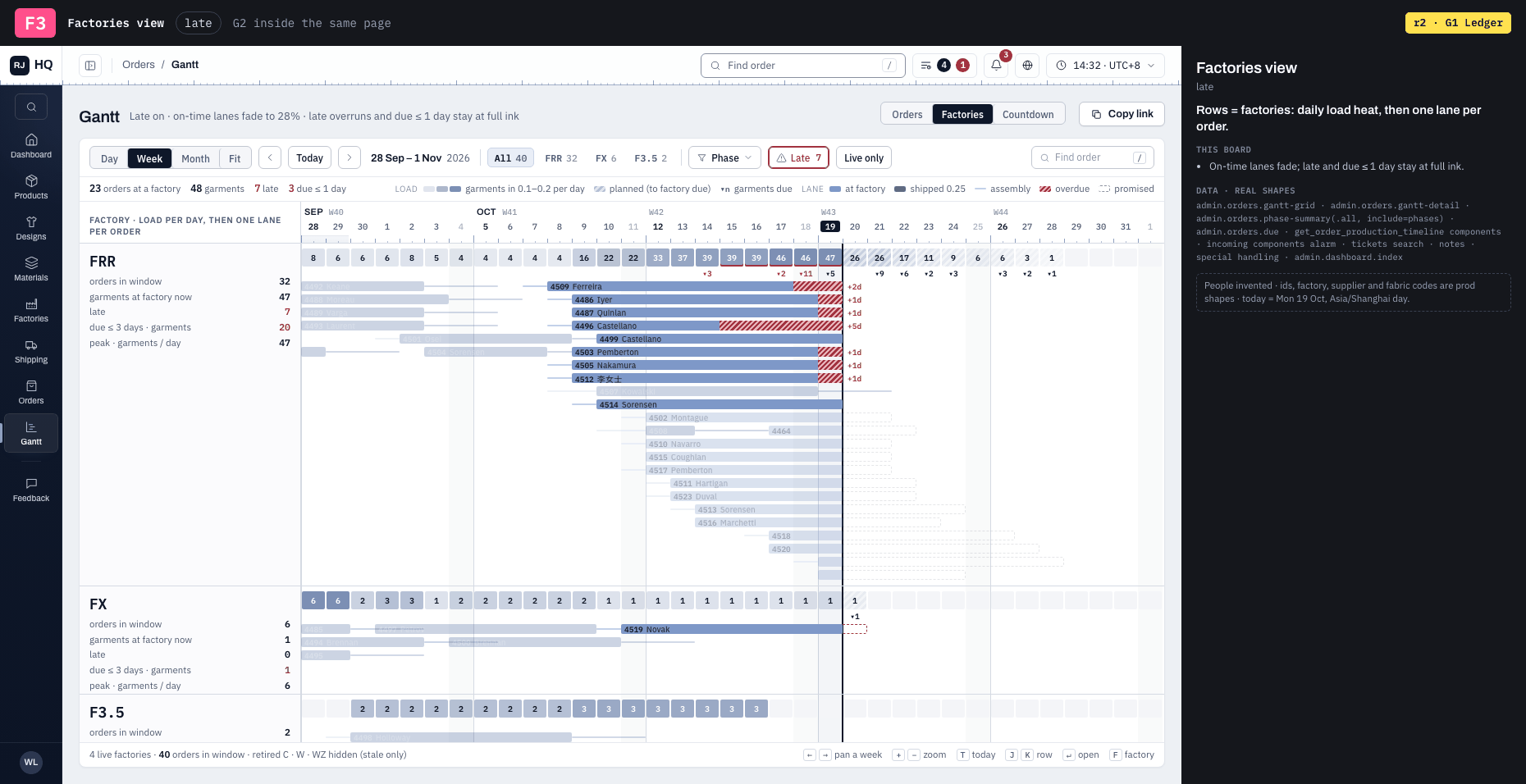Open Feedback in the sidebar
1526x784 pixels.
pos(31,490)
